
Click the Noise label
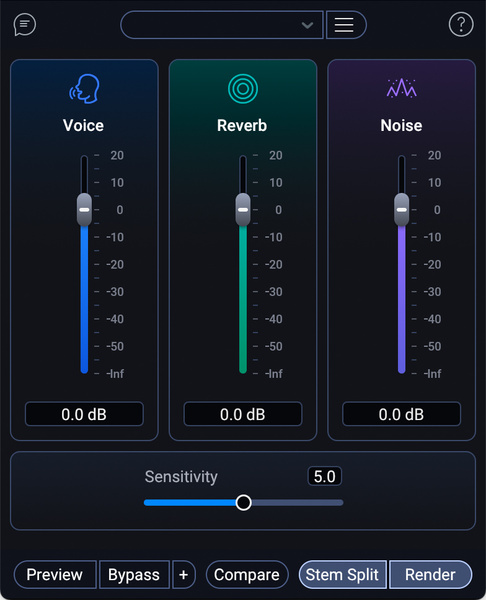coord(401,126)
